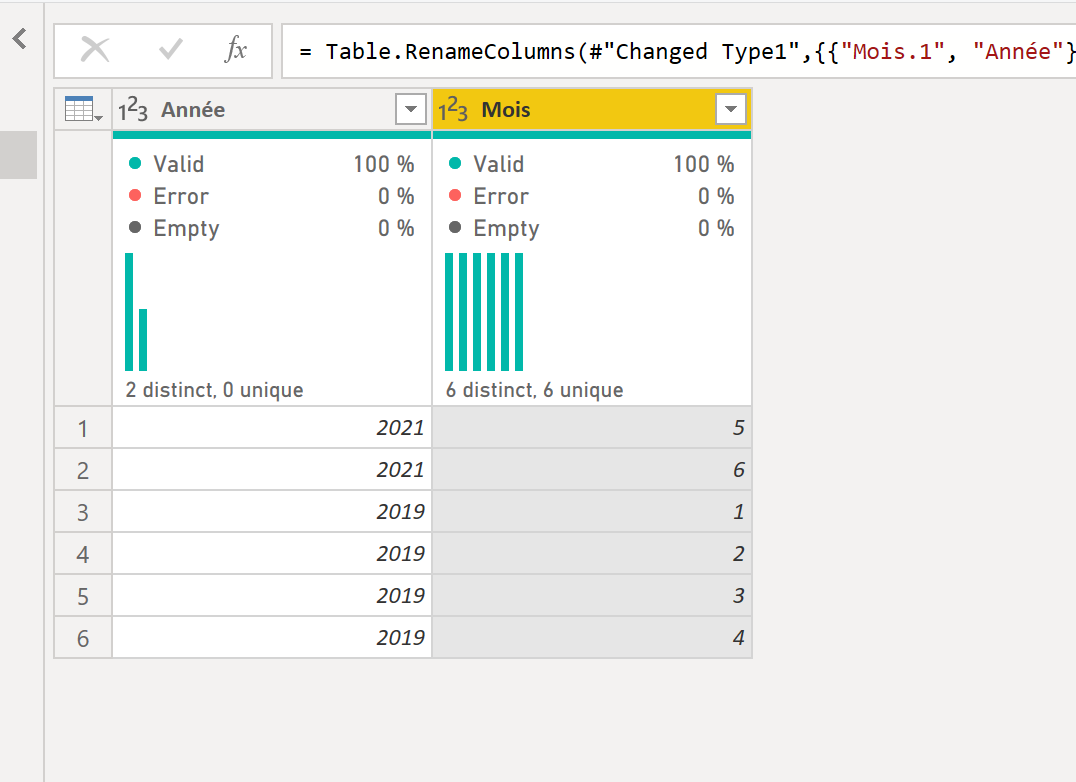The height and width of the screenshot is (782, 1076).
Task: Open the table menu icon in corner
Action: click(83, 109)
